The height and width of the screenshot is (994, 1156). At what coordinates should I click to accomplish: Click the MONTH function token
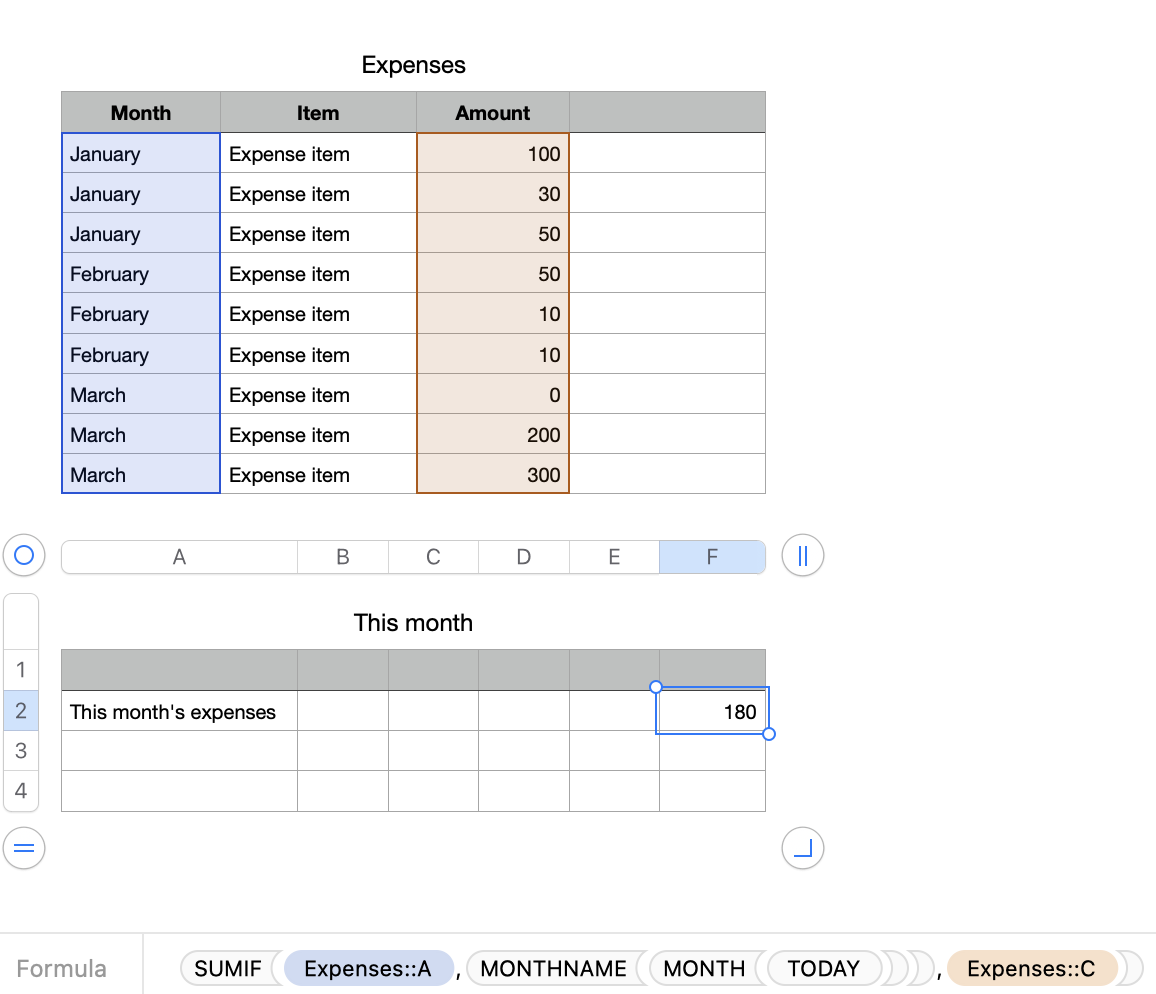click(704, 968)
